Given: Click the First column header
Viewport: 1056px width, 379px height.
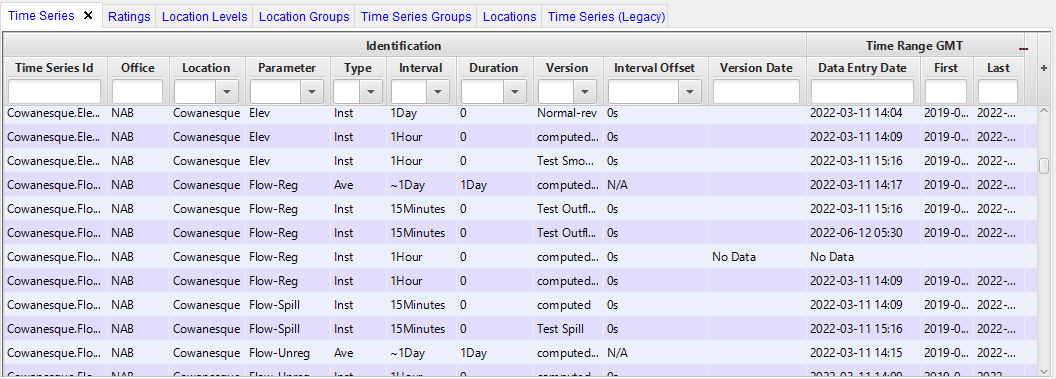Looking at the screenshot, I should 946,67.
